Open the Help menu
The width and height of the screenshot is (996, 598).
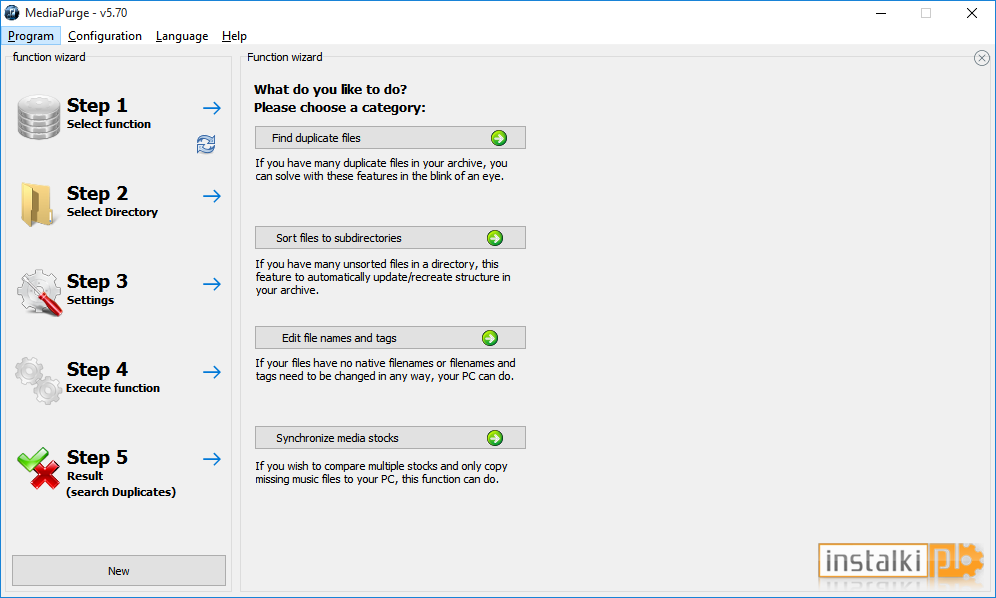[x=234, y=36]
